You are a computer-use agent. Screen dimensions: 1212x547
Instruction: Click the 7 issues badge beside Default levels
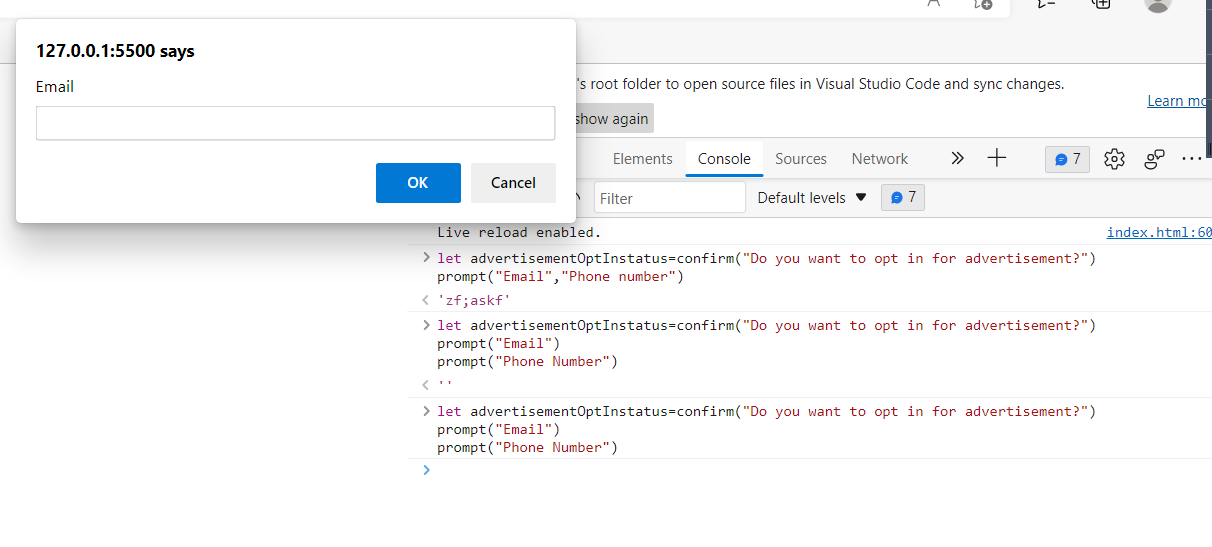(903, 198)
